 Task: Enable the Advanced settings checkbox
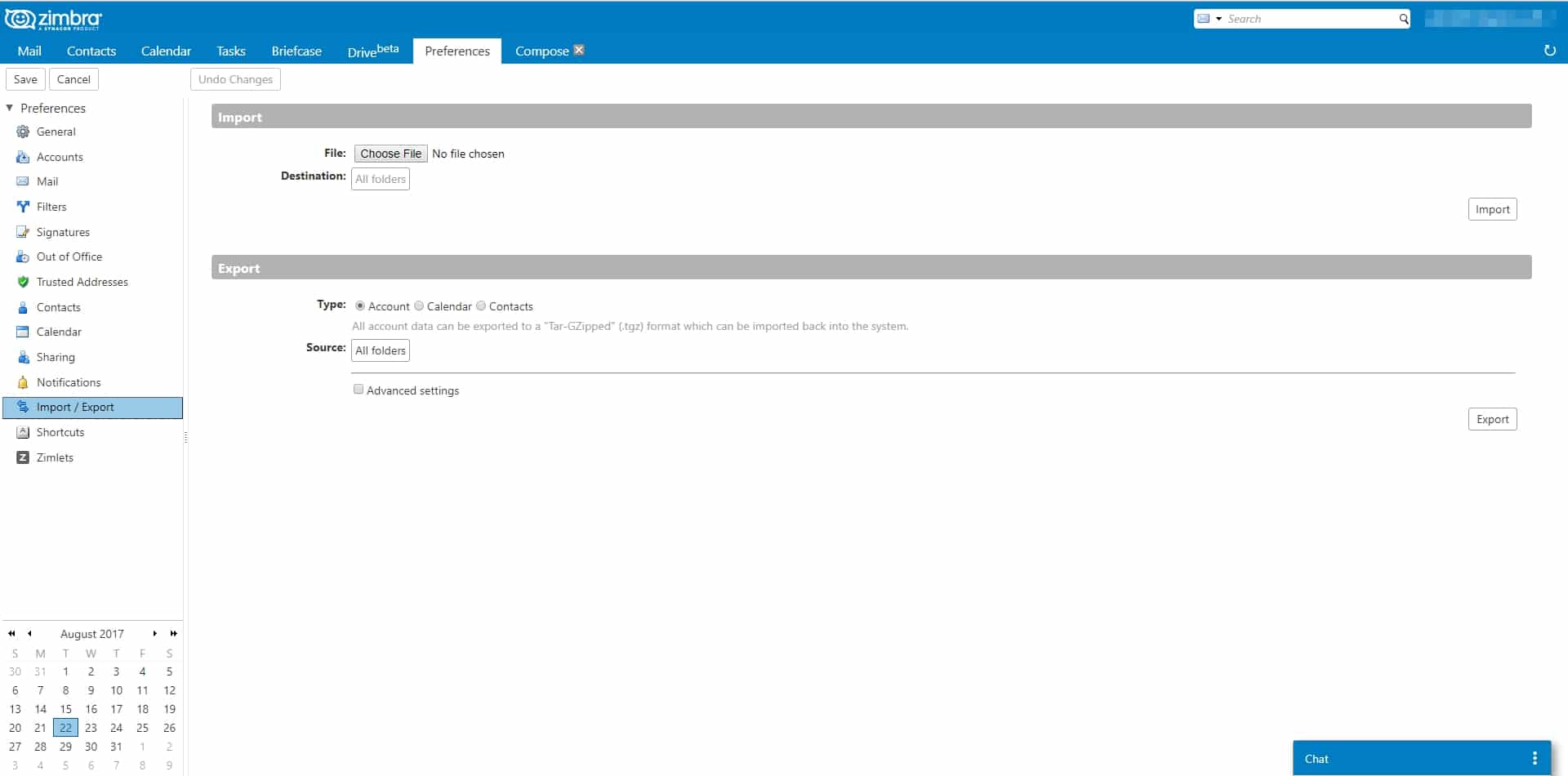[x=359, y=390]
